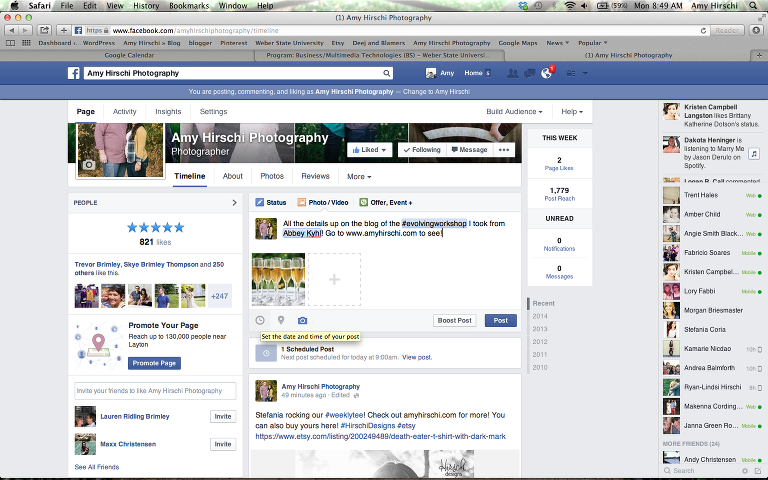Screen dimensions: 768x480
Task: Open the Popular bookmarks folder dropdown
Action: 593,43
